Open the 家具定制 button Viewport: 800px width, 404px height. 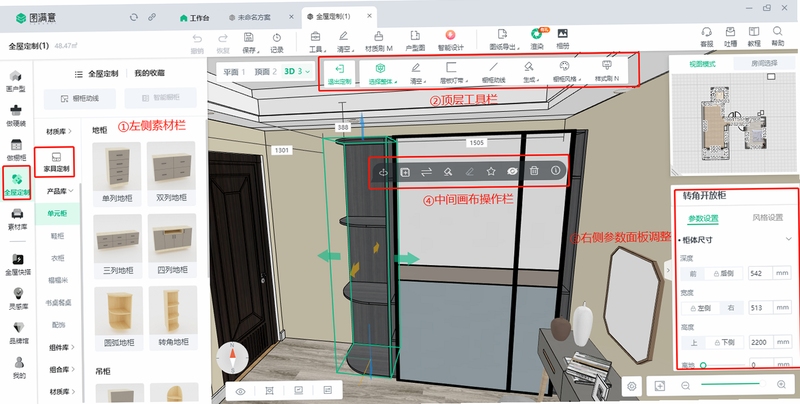pos(56,162)
